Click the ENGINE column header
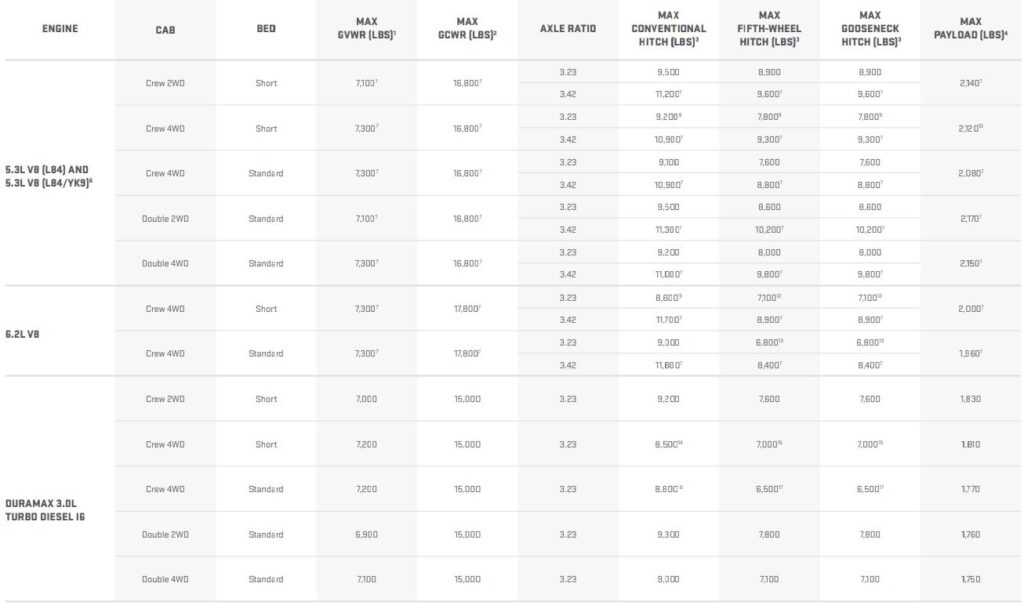 coord(60,29)
